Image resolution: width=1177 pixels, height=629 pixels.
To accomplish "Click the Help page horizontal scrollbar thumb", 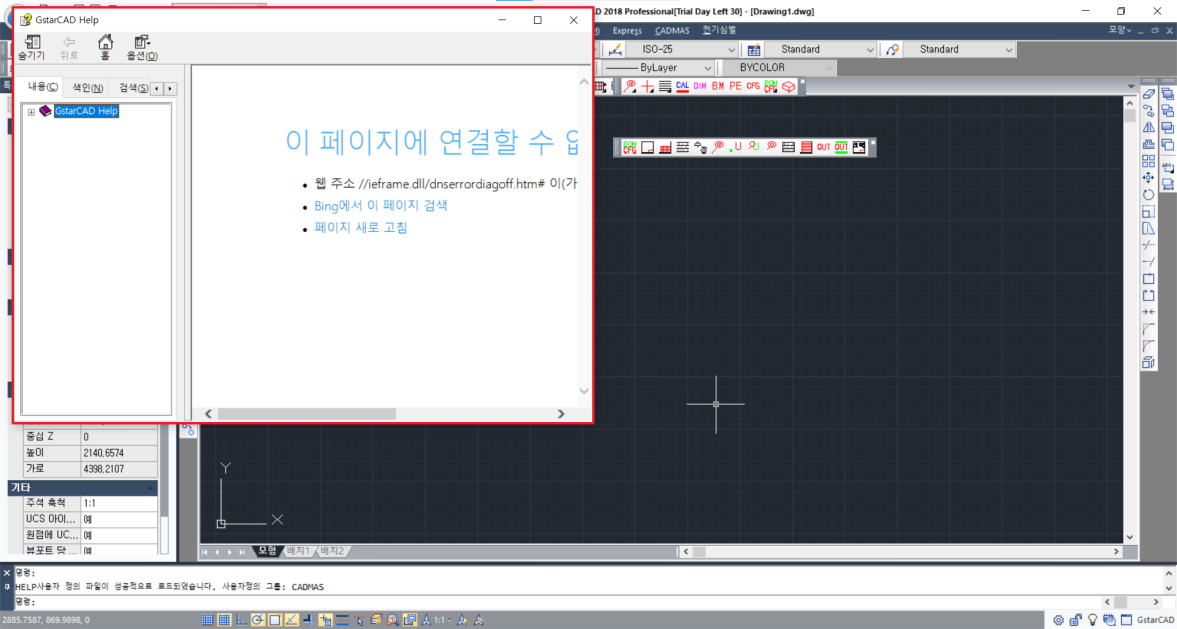I will [x=306, y=414].
